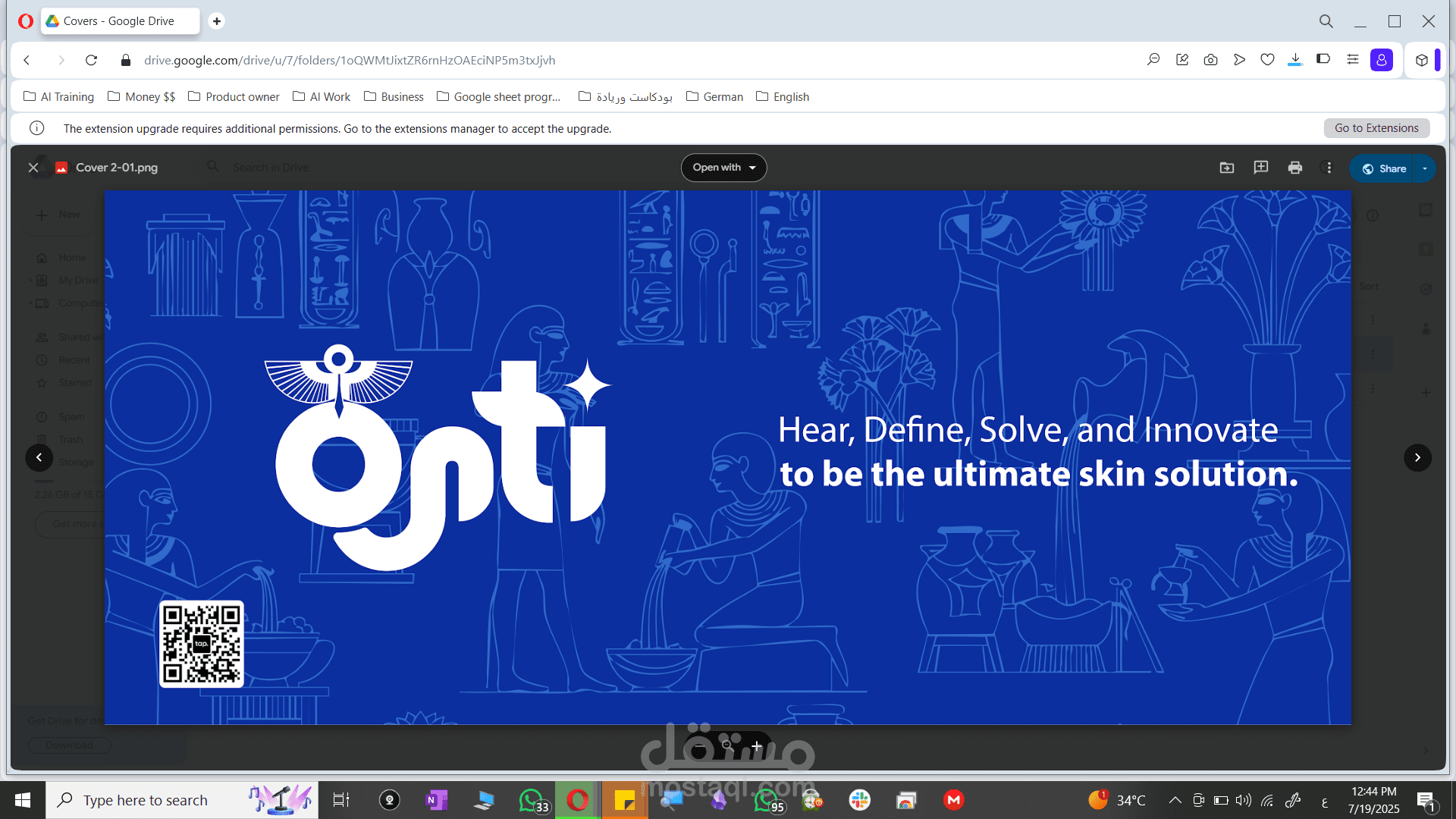
Task: Go to the previous image with left arrow
Action: 39,457
